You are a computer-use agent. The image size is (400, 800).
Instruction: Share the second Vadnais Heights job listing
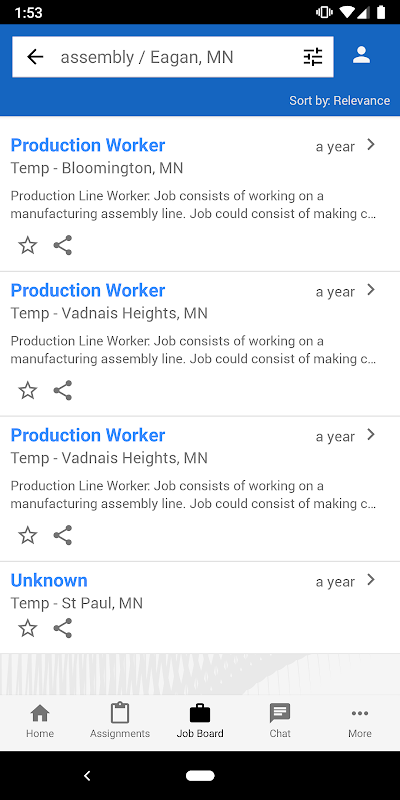[63, 535]
